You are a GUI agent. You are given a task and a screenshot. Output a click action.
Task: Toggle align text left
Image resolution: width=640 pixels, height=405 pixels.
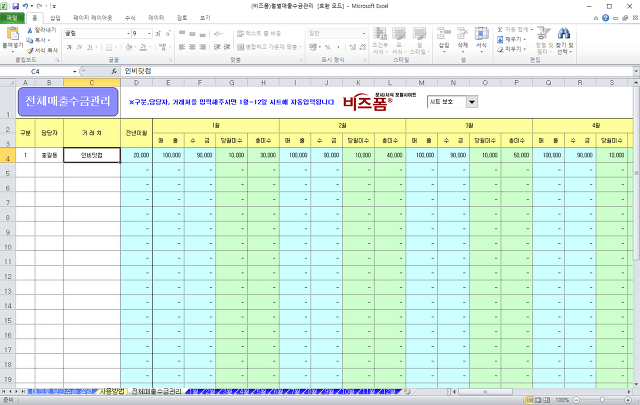click(182, 47)
